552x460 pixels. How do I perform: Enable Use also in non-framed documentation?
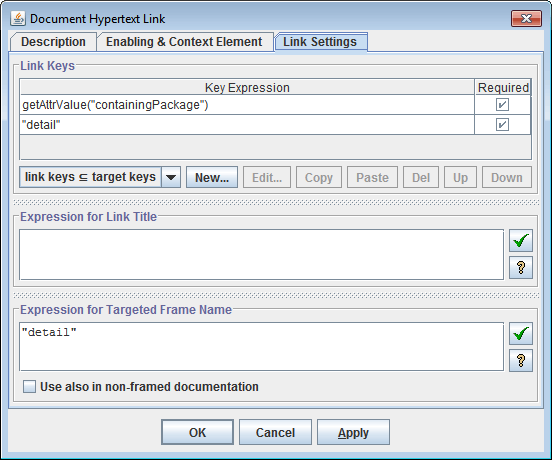point(29,386)
